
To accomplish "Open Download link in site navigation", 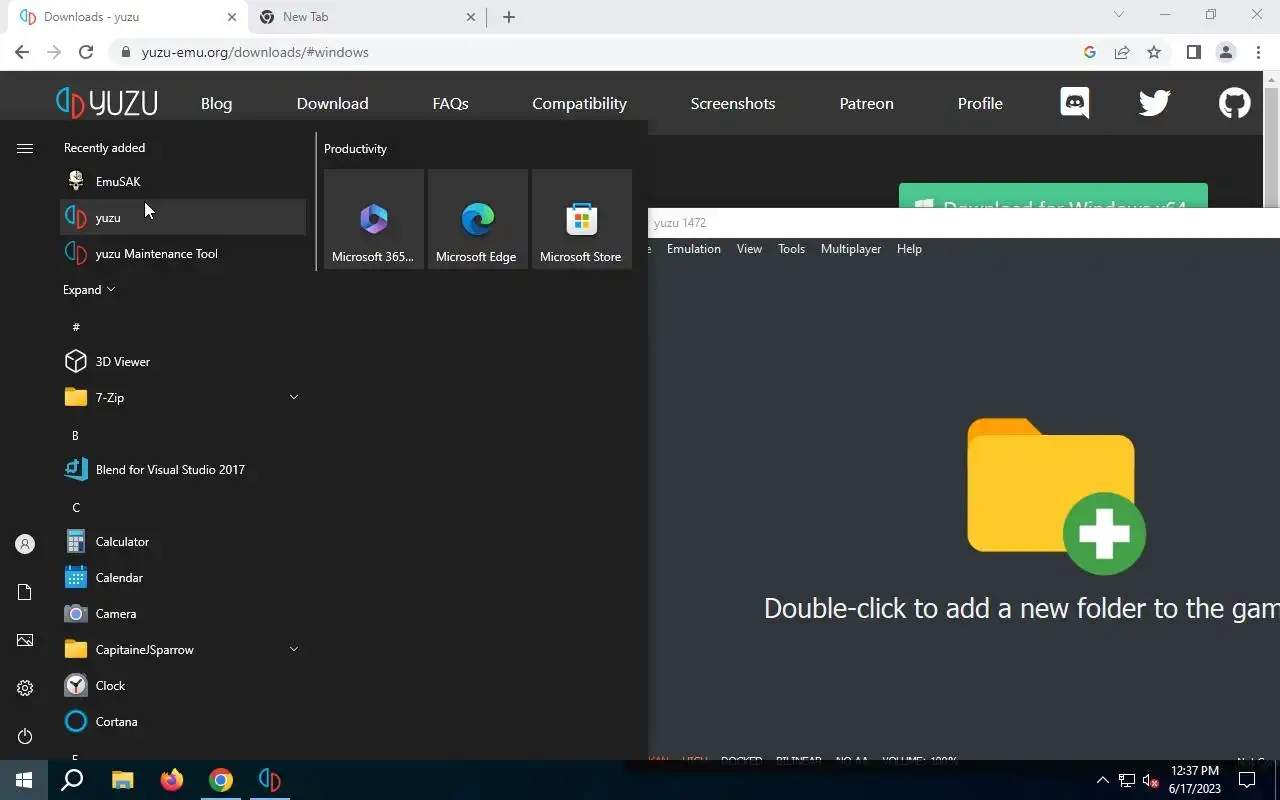I will pos(332,103).
